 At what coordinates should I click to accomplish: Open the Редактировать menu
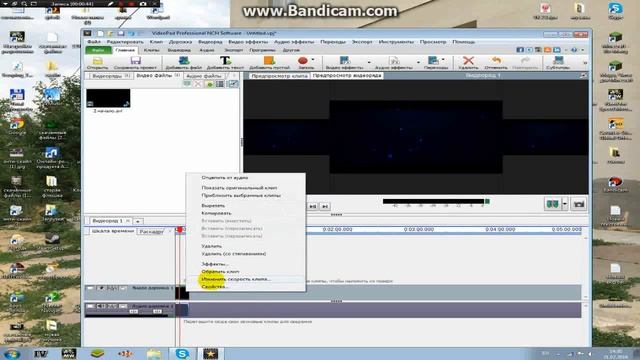point(125,42)
